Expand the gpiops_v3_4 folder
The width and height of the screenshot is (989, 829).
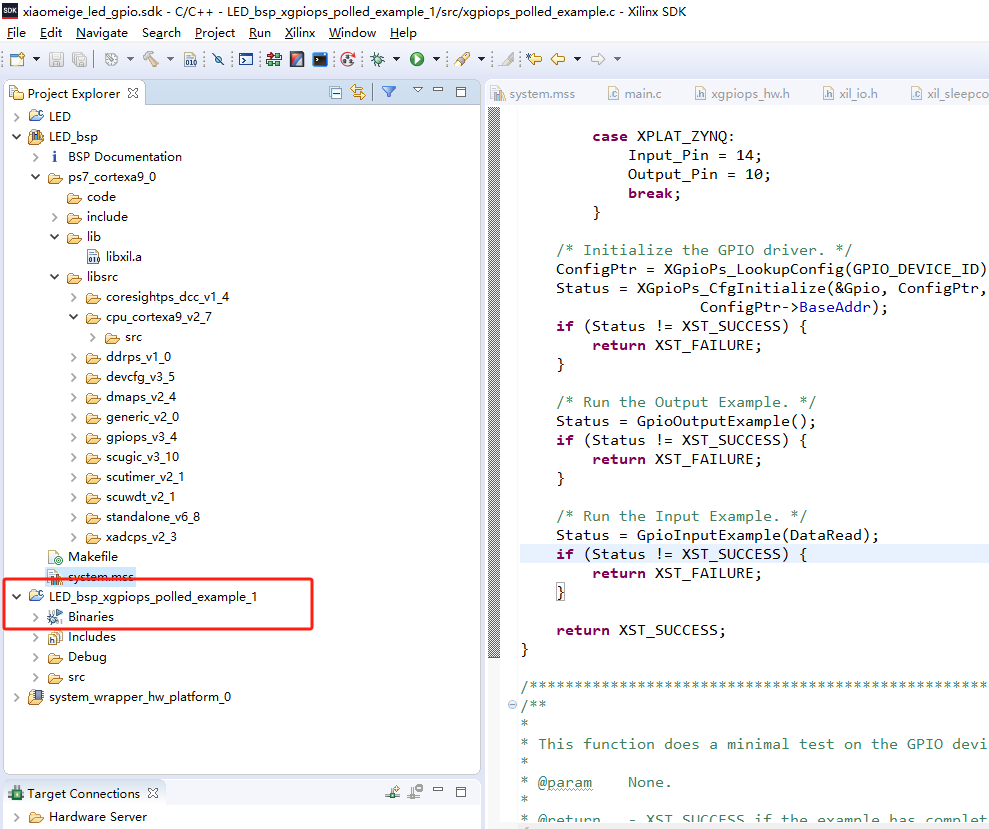pos(74,437)
